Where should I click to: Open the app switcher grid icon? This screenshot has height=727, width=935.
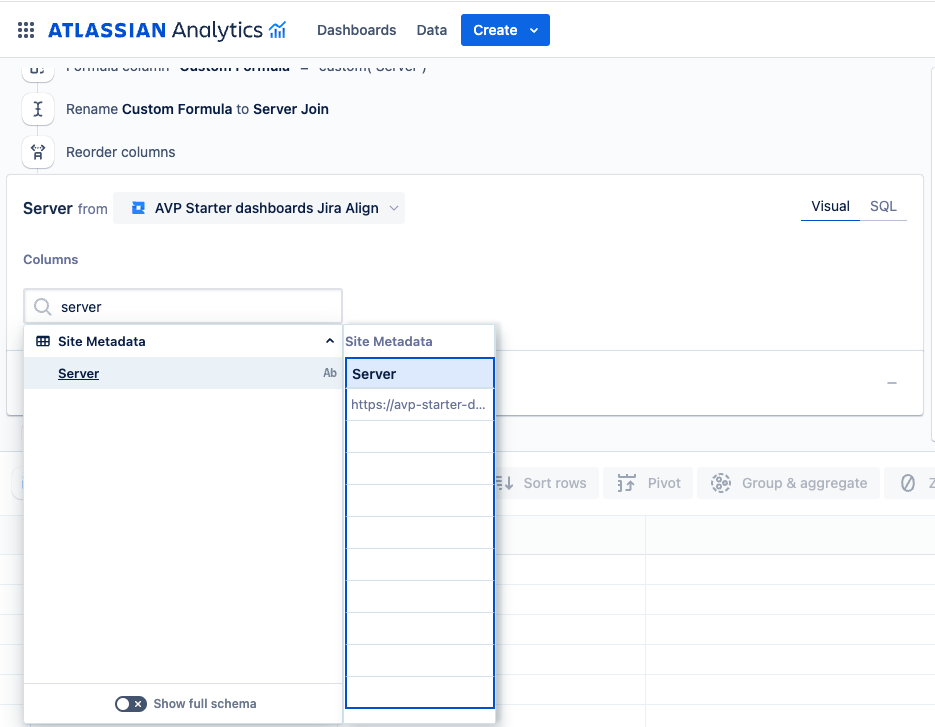pos(26,30)
